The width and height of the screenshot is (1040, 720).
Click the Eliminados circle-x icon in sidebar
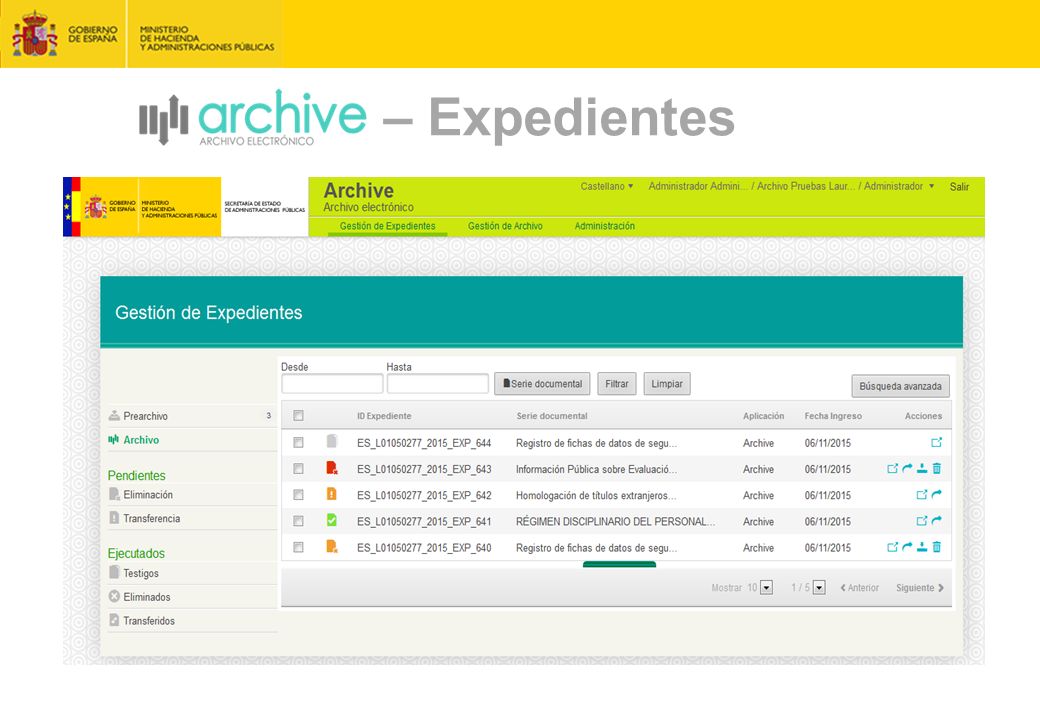click(x=114, y=596)
